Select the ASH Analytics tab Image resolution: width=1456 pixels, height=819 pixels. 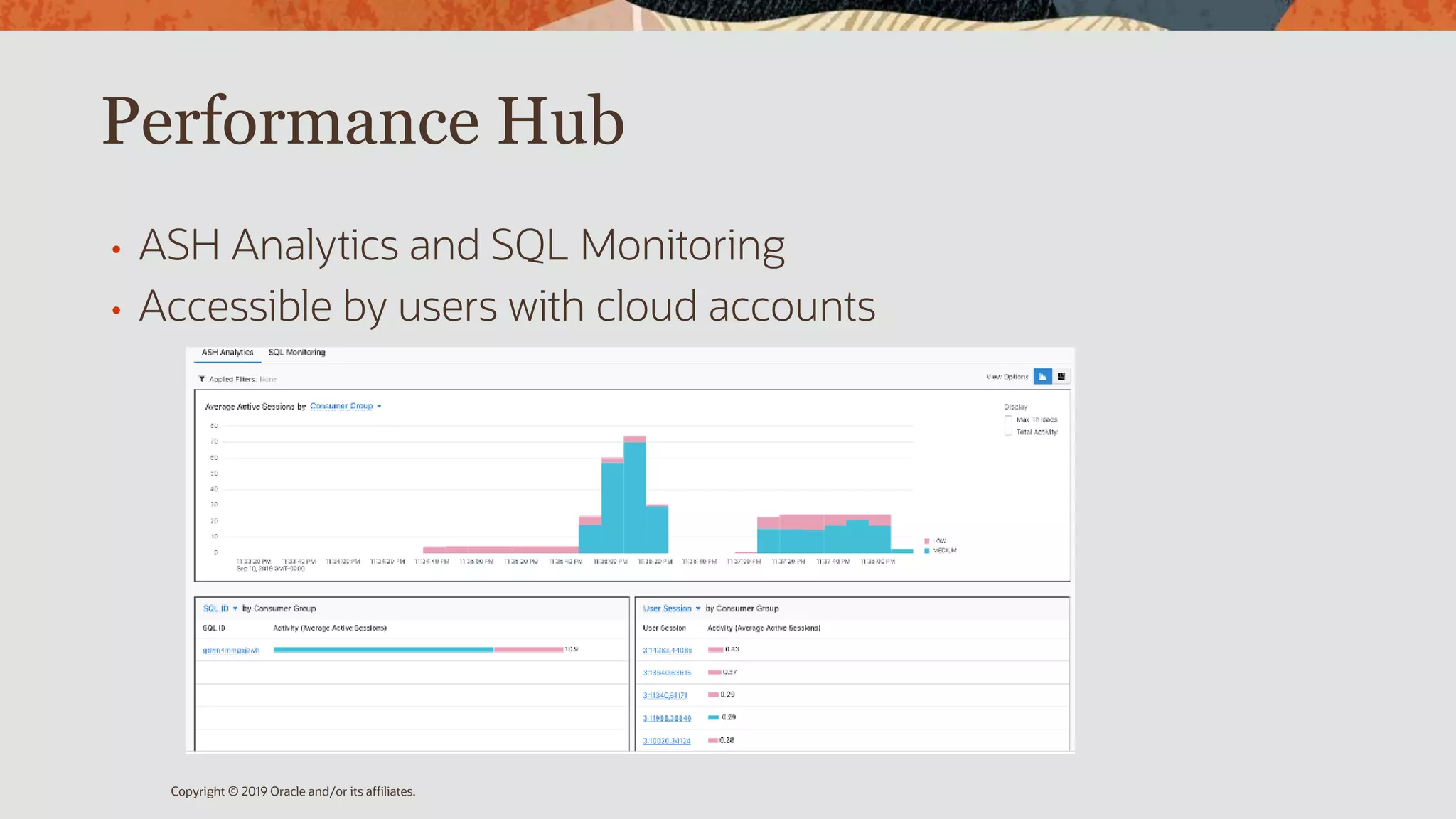pos(227,353)
